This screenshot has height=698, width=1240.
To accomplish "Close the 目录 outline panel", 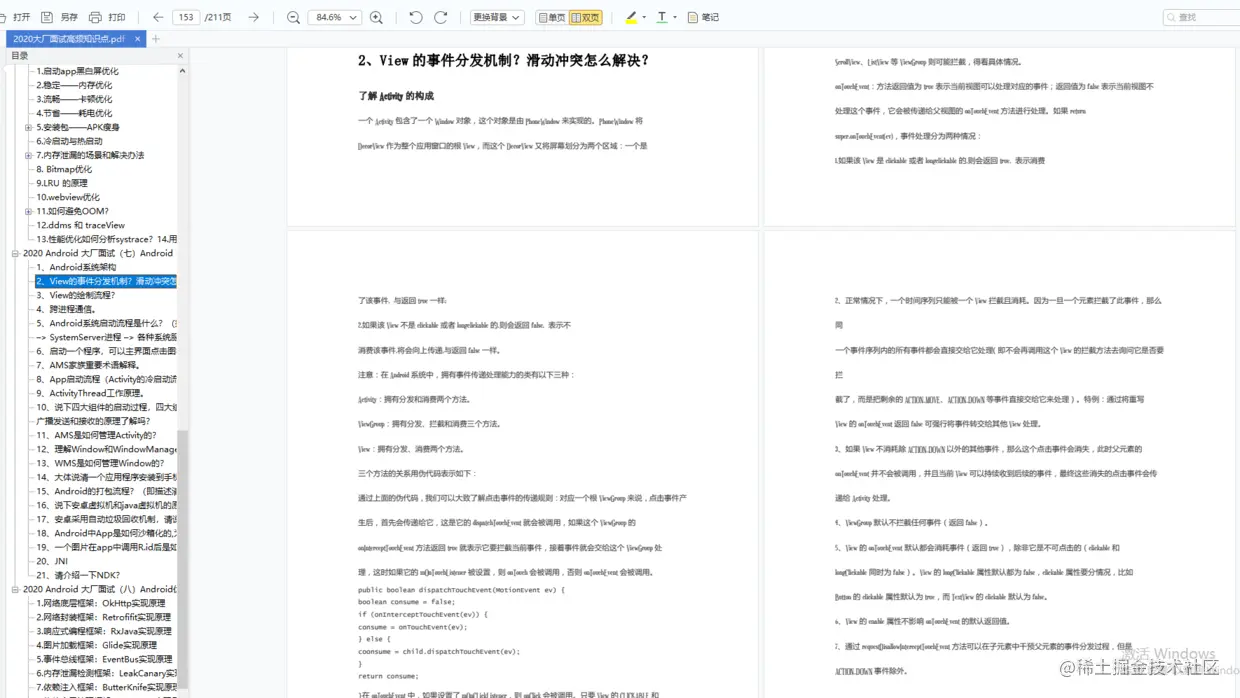I will tap(180, 56).
